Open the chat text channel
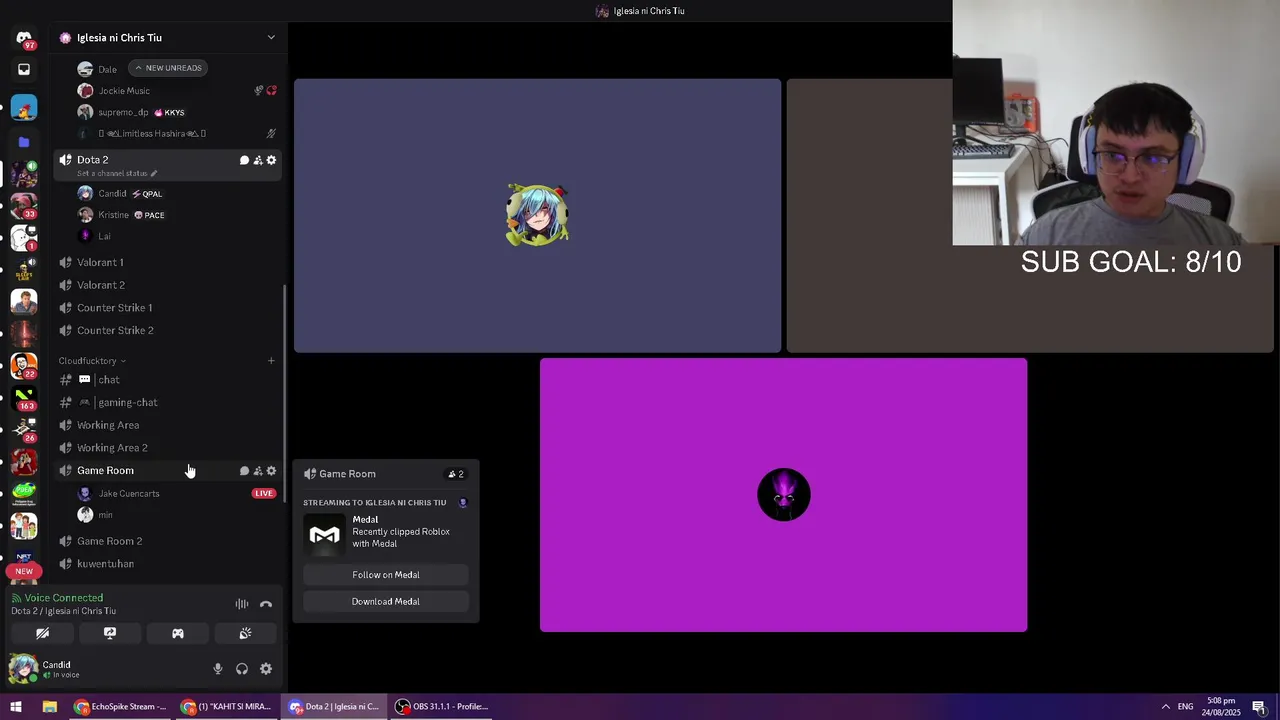This screenshot has width=1280, height=720. click(167, 380)
